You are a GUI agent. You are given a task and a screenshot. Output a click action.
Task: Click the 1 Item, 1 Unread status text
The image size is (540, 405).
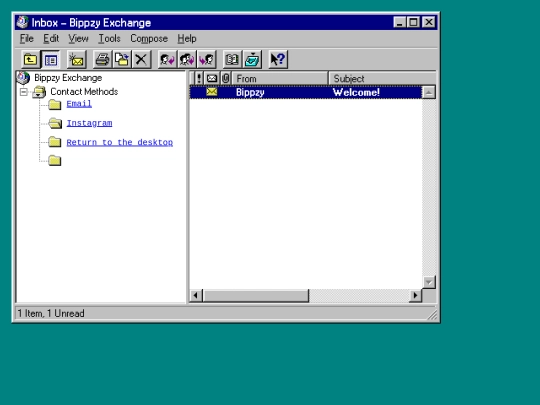51,313
